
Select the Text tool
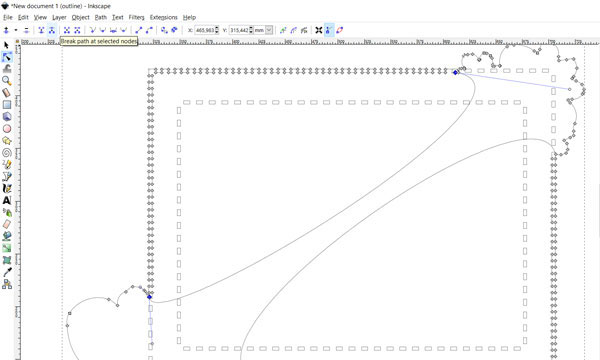point(7,200)
